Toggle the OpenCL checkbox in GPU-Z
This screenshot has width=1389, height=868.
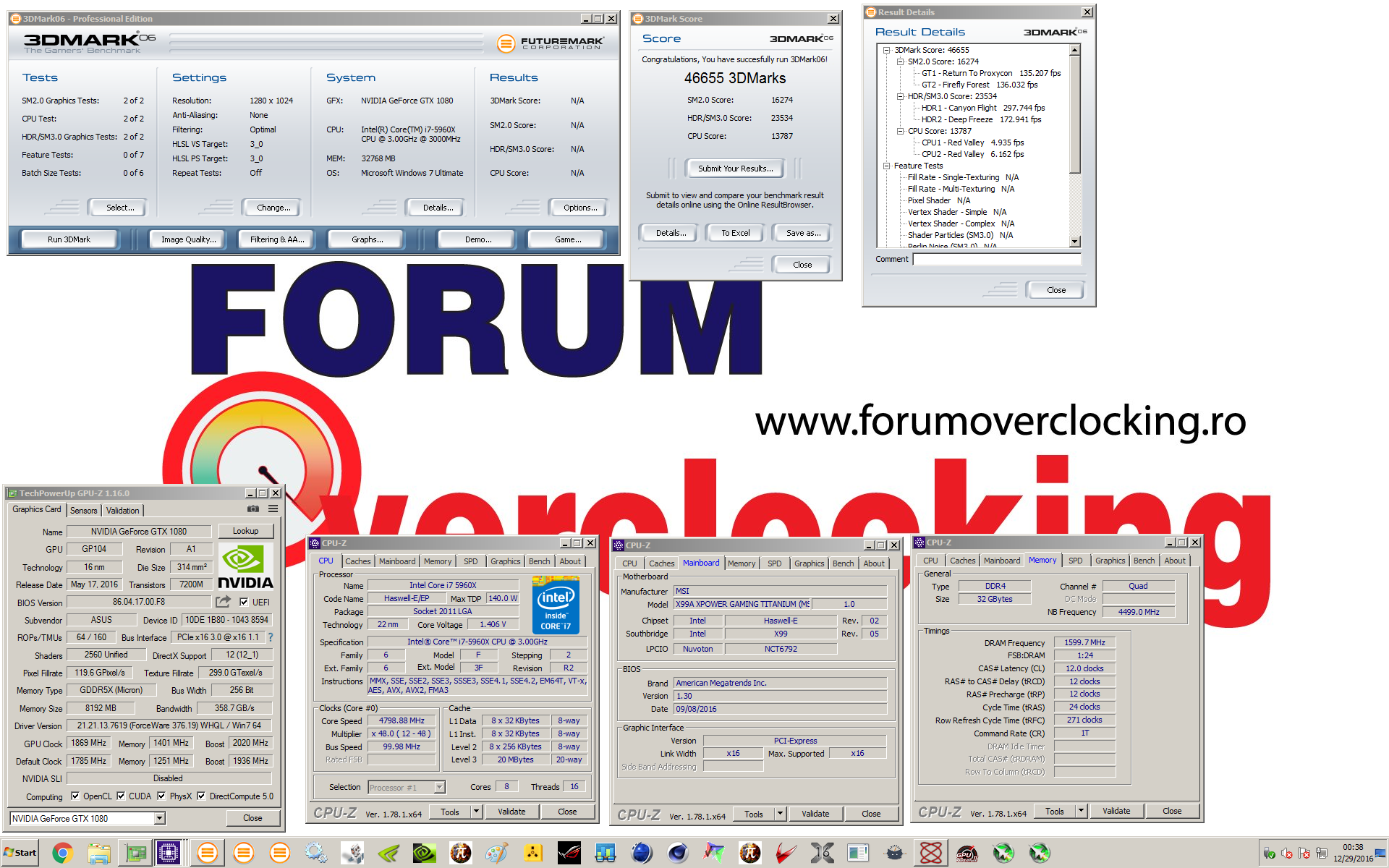[x=75, y=796]
